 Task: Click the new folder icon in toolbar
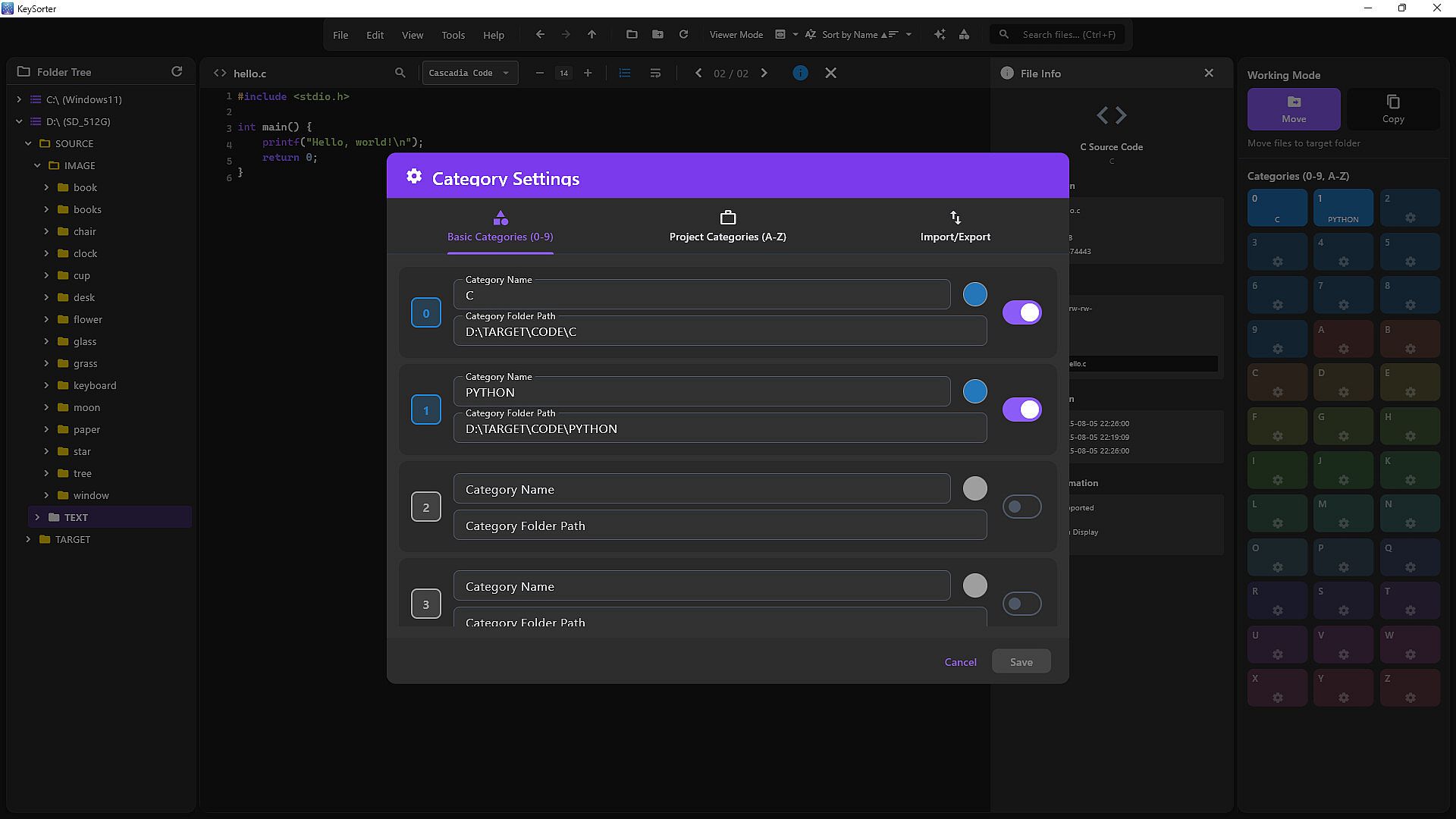pyautogui.click(x=657, y=34)
